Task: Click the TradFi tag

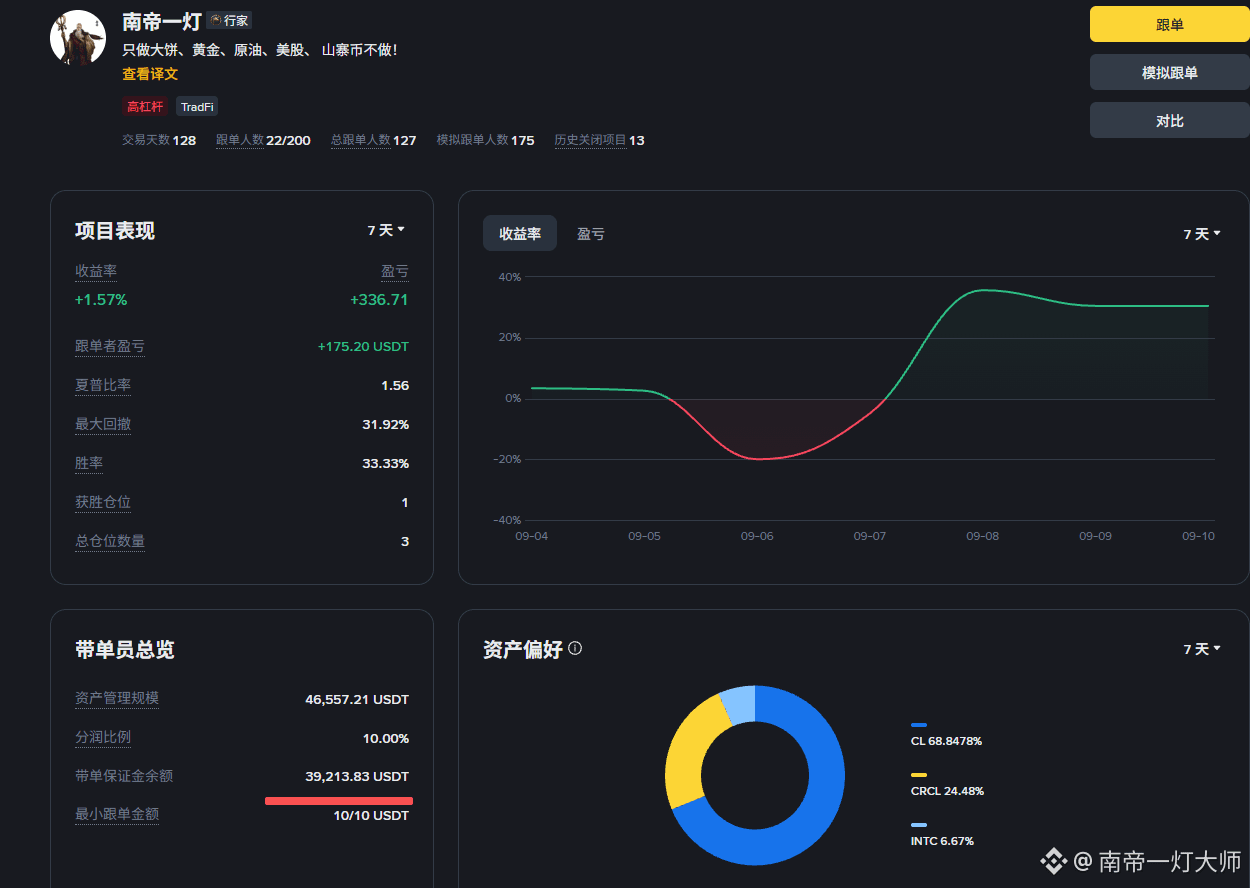Action: tap(197, 106)
